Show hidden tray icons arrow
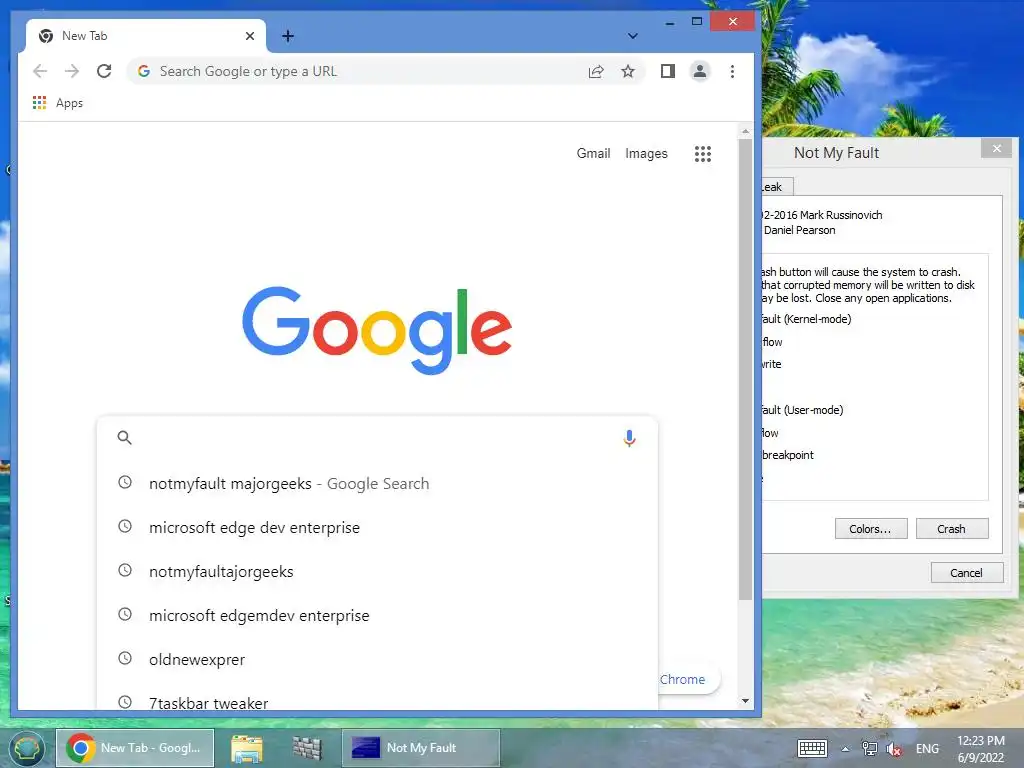 pyautogui.click(x=845, y=749)
